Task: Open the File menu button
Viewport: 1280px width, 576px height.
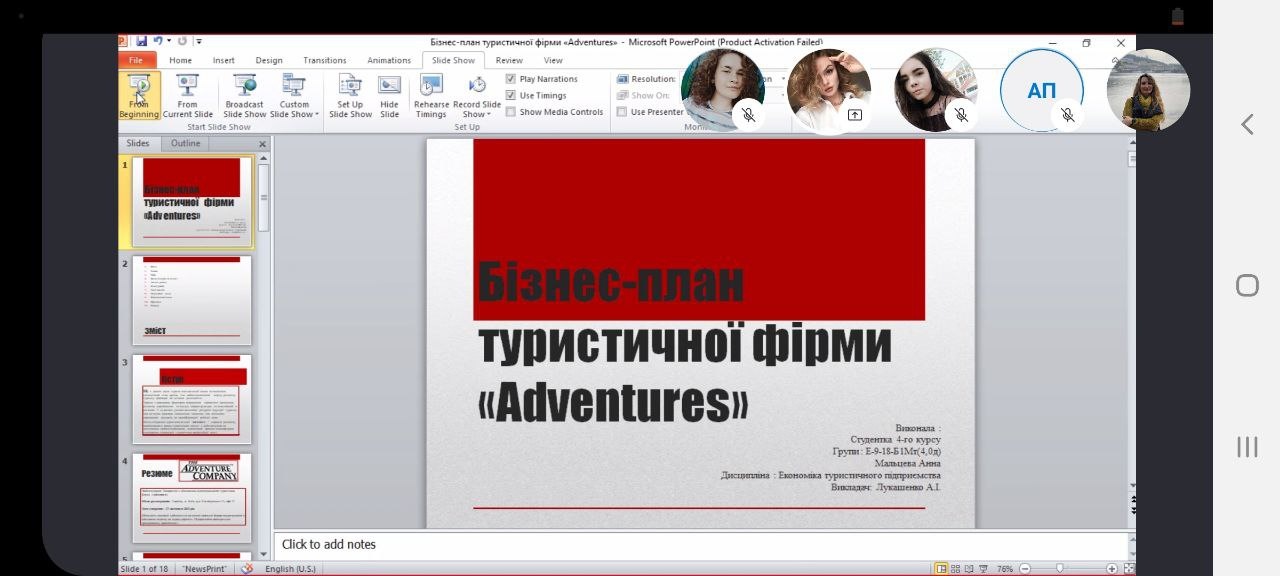Action: coord(136,60)
